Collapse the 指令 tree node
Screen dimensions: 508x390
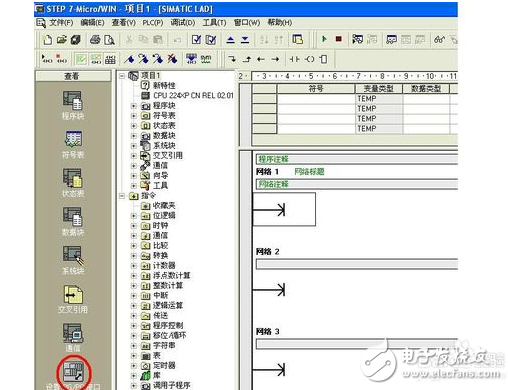point(122,196)
